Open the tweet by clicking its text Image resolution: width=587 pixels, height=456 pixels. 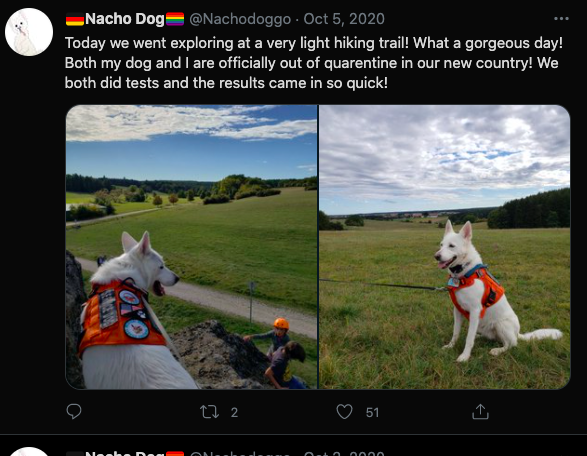(x=314, y=63)
